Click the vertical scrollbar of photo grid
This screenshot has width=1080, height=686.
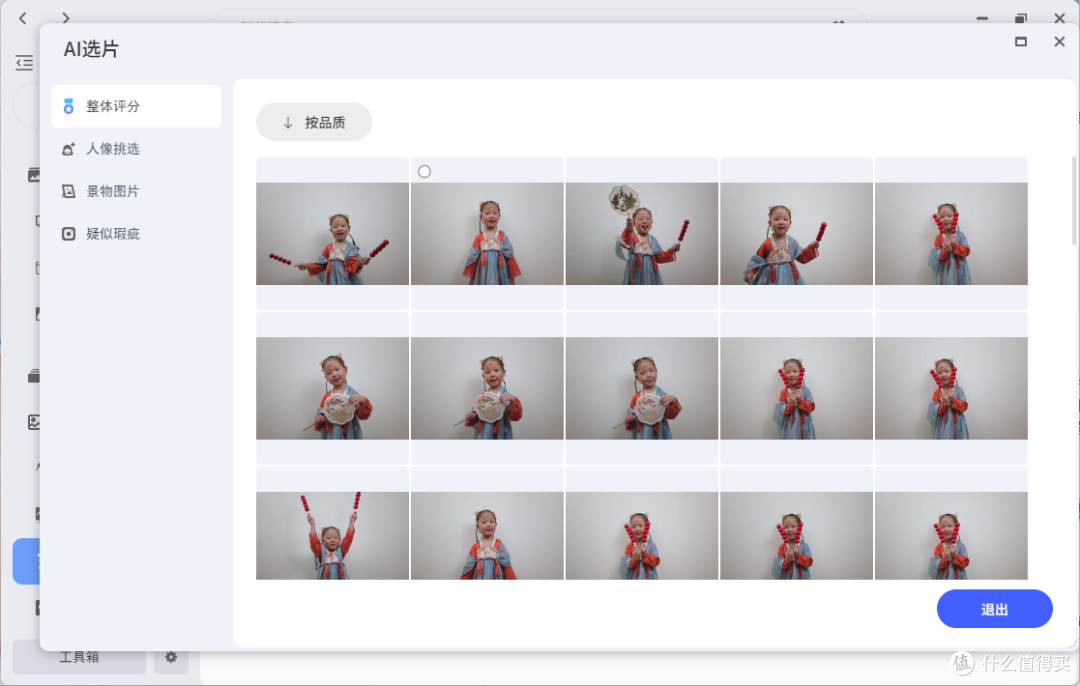coord(1074,200)
